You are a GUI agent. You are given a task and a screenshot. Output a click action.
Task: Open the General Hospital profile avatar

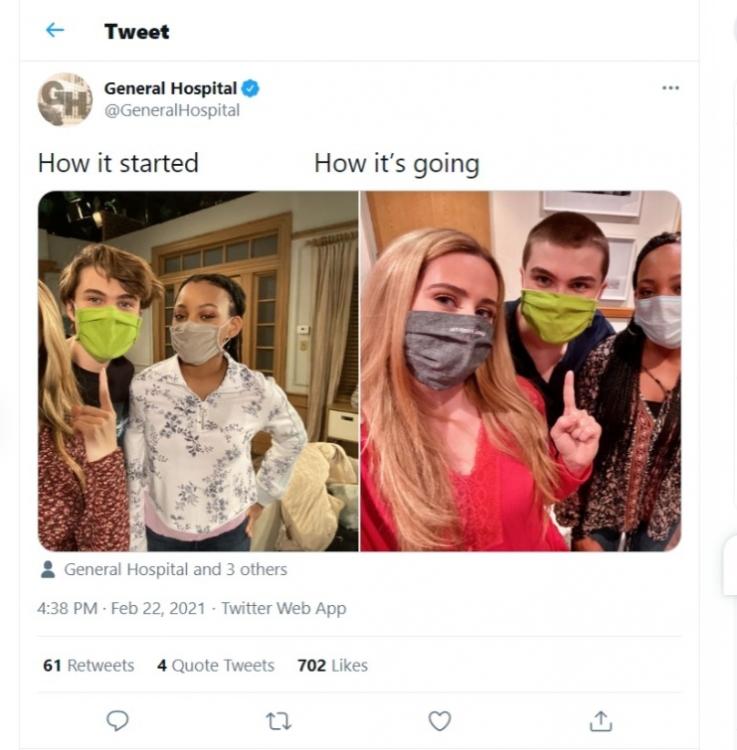point(65,99)
